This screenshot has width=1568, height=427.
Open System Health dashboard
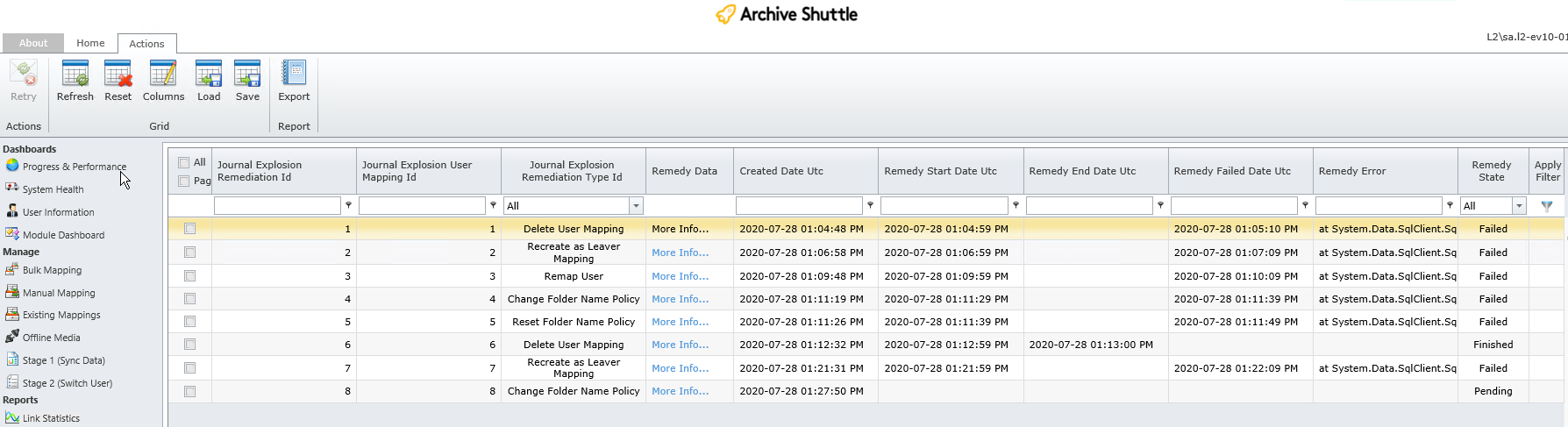coord(53,189)
